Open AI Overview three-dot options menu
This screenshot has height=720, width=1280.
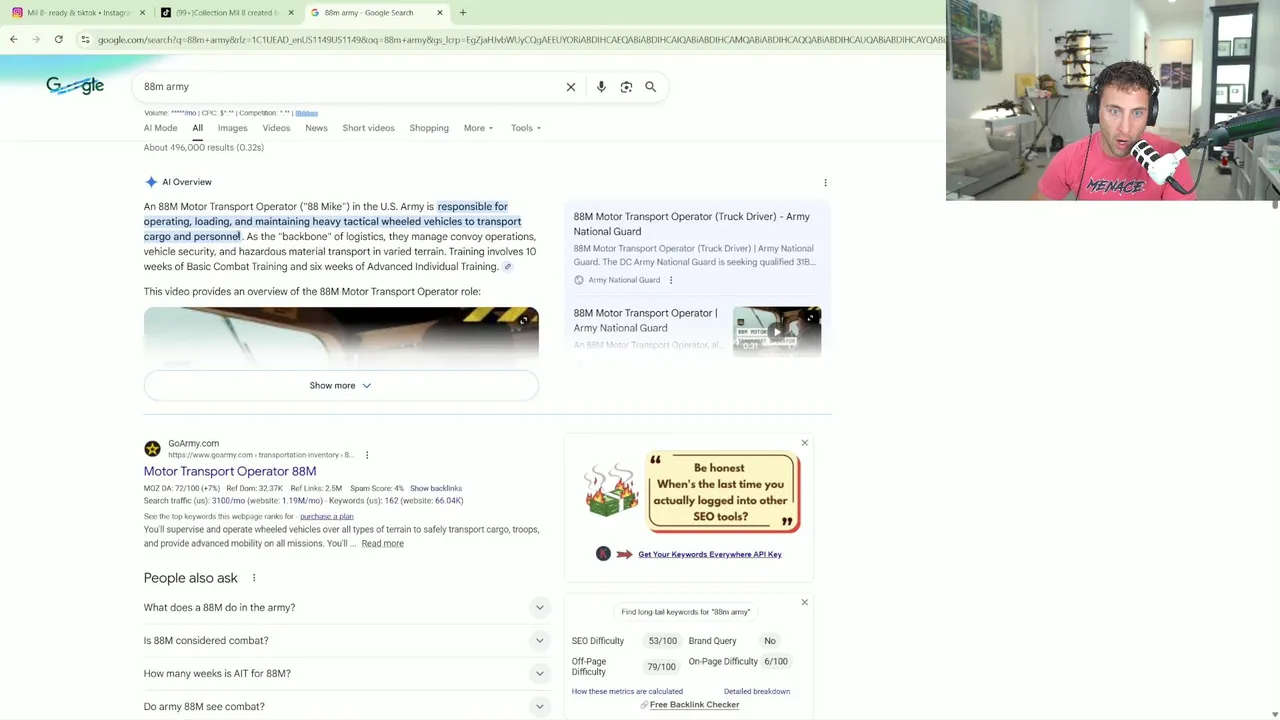(825, 182)
